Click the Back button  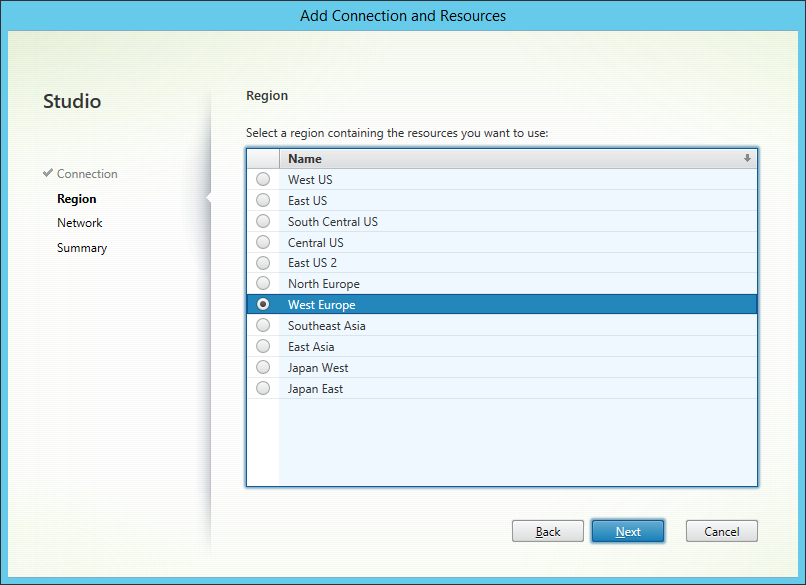(547, 531)
